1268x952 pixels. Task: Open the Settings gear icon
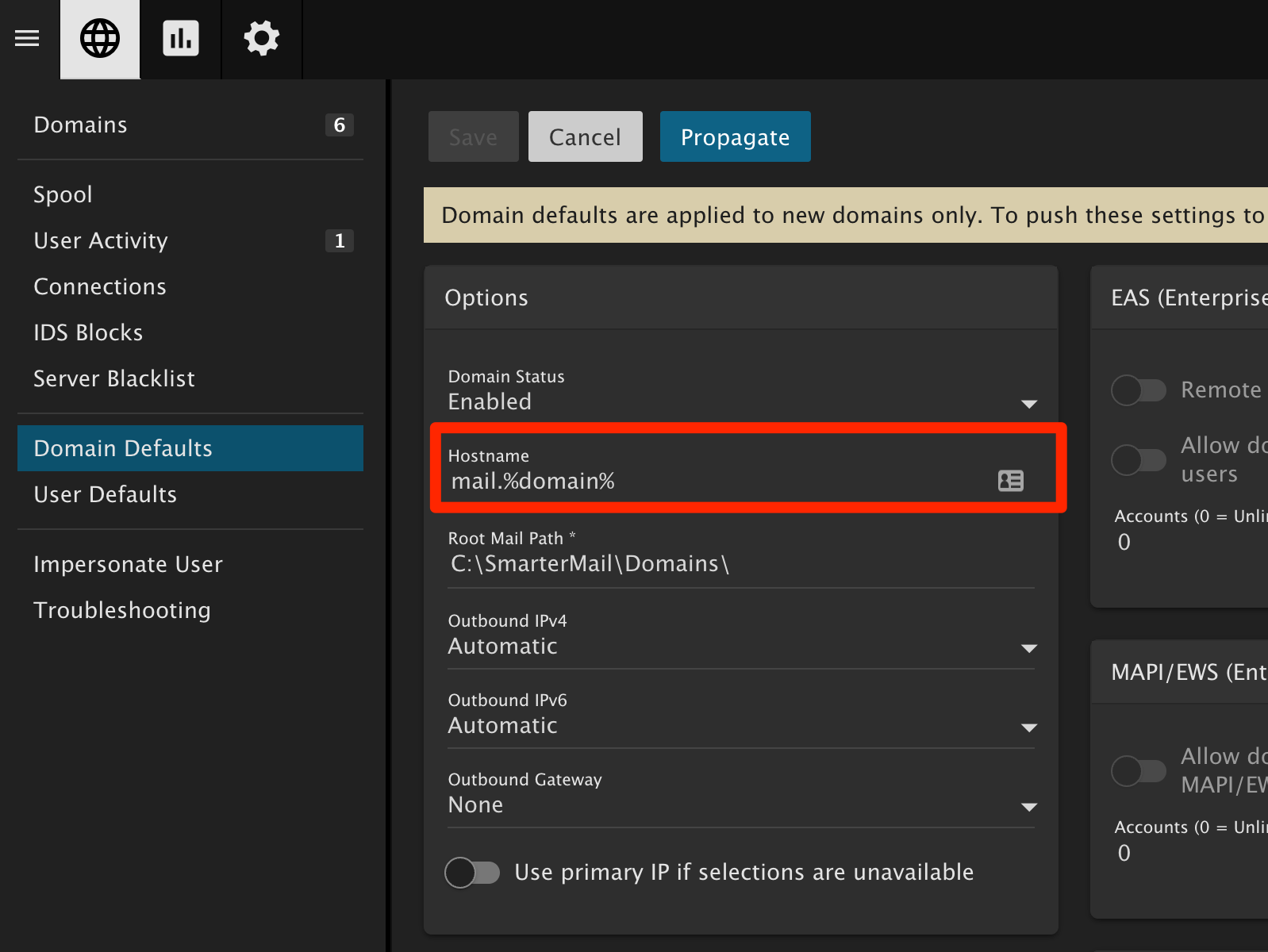point(262,38)
